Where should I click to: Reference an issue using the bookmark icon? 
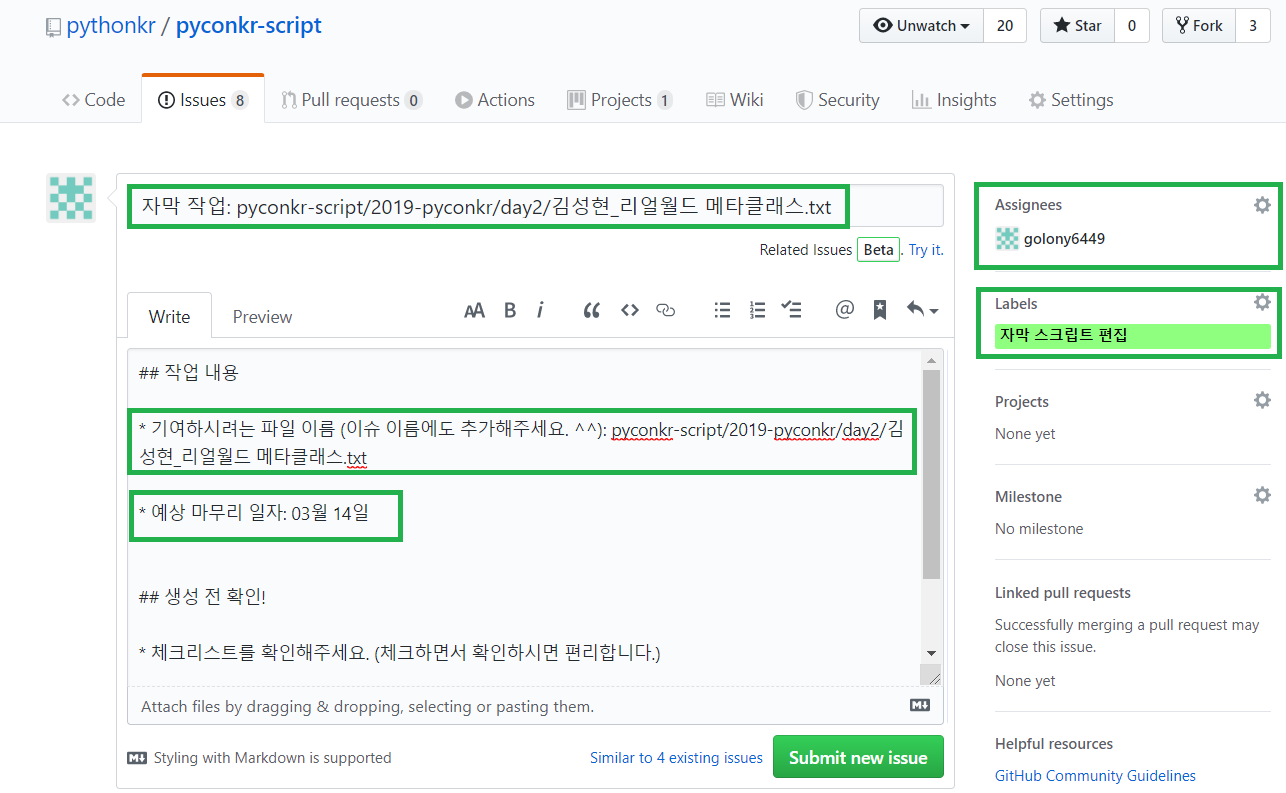879,310
